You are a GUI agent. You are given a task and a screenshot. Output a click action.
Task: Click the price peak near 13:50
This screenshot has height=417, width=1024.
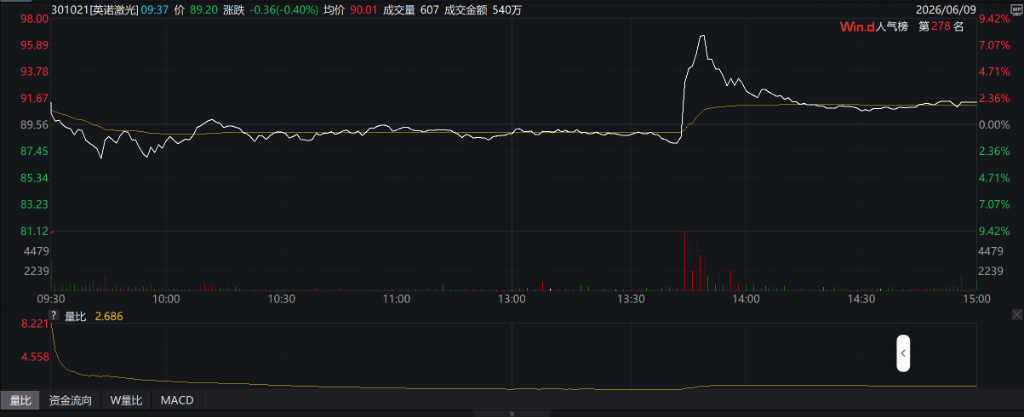[703, 36]
